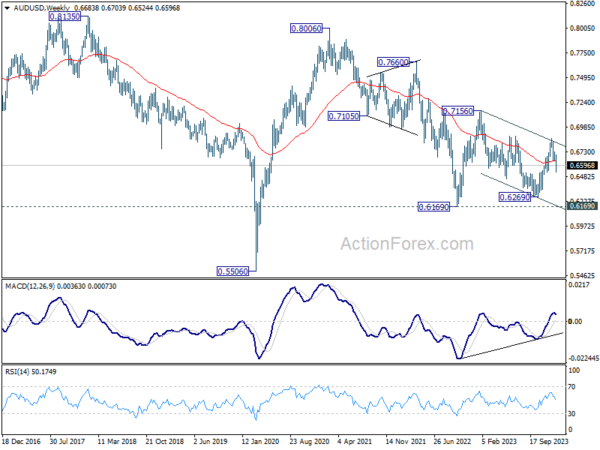Click the current price 0.65968 axis marker

pos(582,166)
